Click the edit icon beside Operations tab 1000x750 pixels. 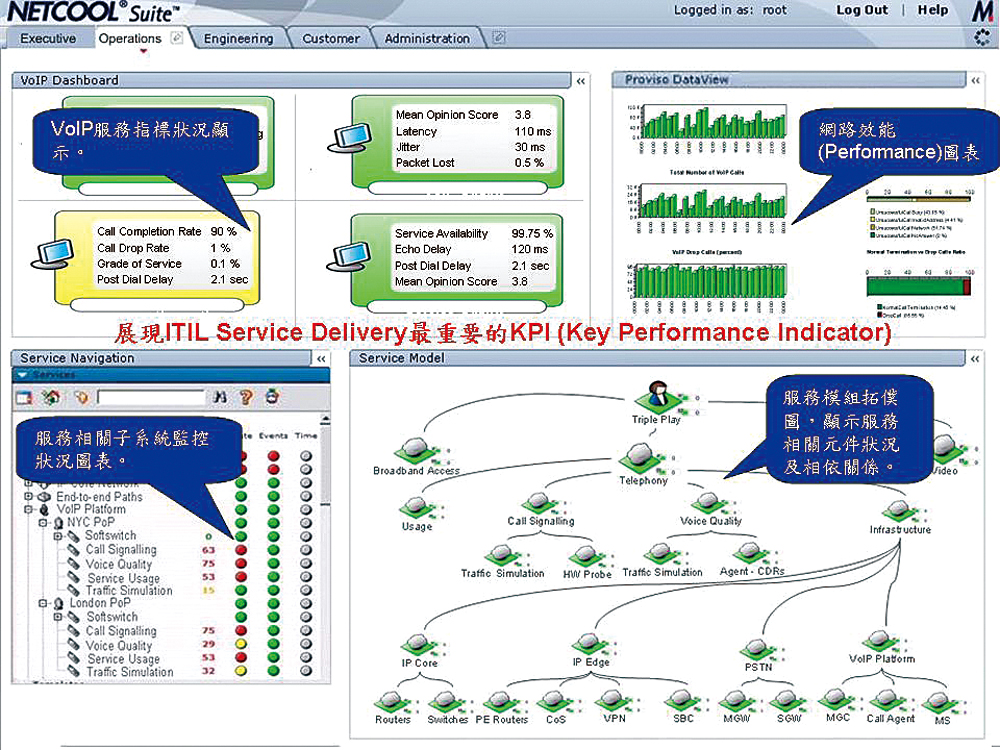177,38
